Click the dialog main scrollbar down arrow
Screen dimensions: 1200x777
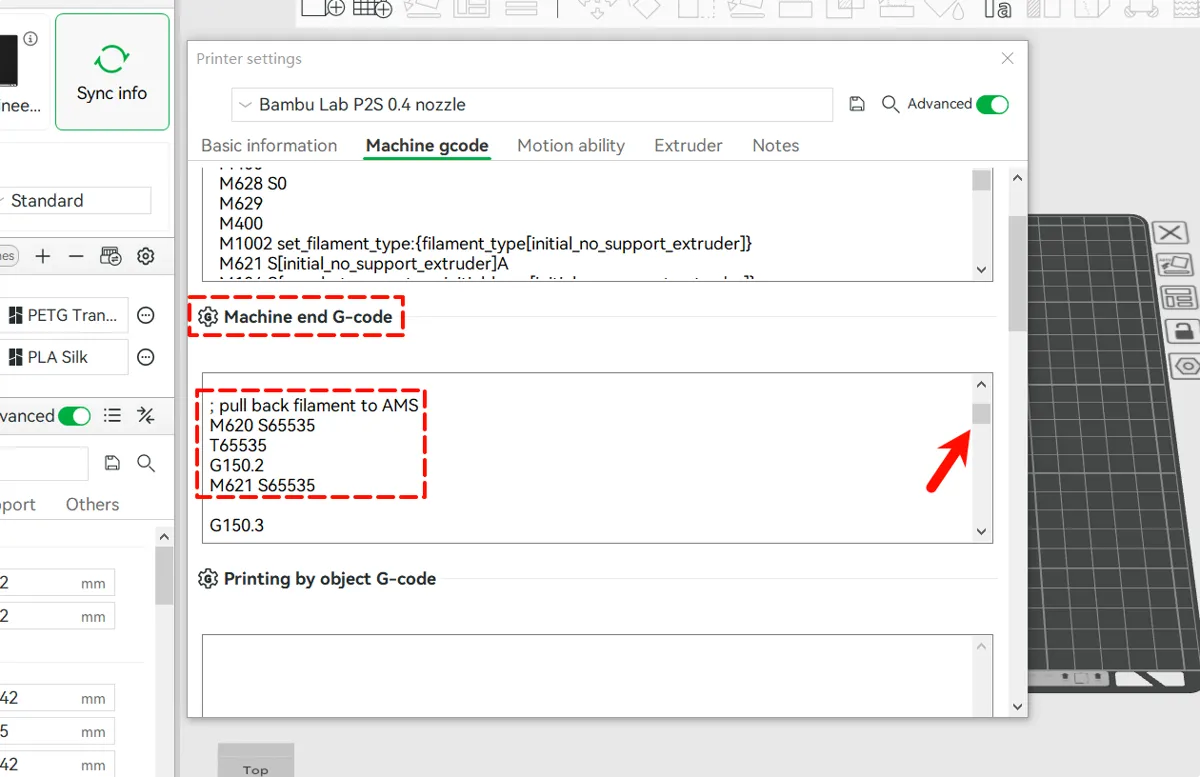(x=1018, y=707)
